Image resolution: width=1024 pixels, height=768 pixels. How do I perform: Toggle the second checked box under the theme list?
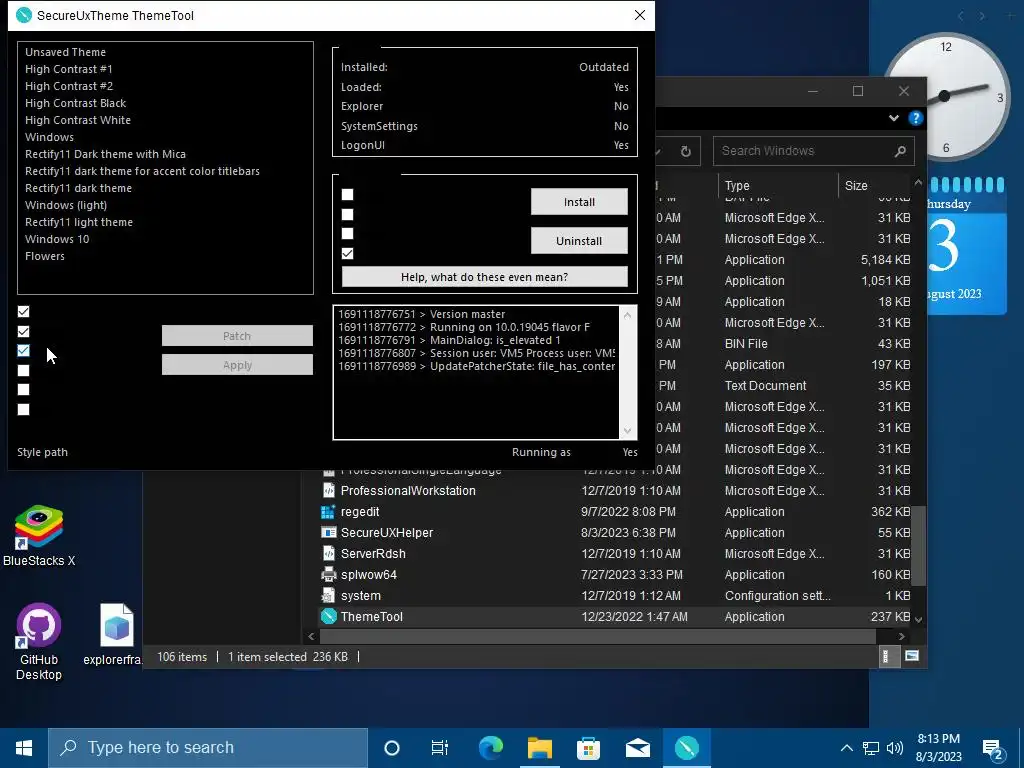(24, 332)
